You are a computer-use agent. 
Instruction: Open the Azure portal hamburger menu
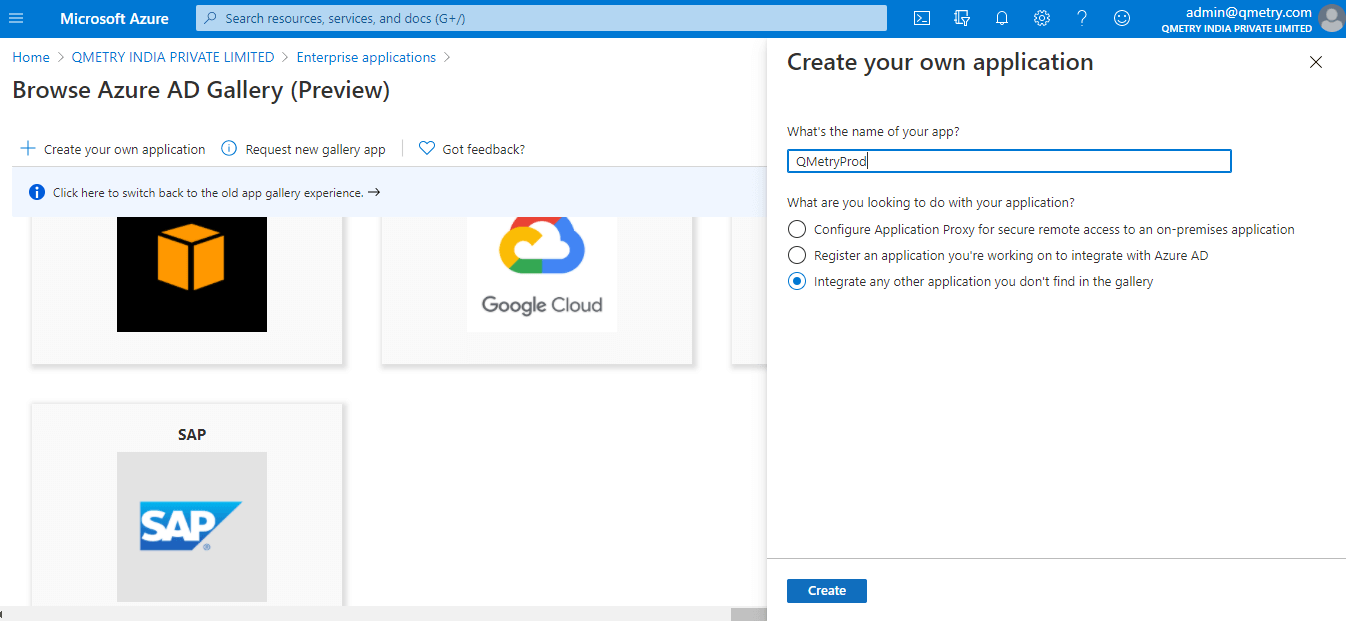click(x=16, y=18)
